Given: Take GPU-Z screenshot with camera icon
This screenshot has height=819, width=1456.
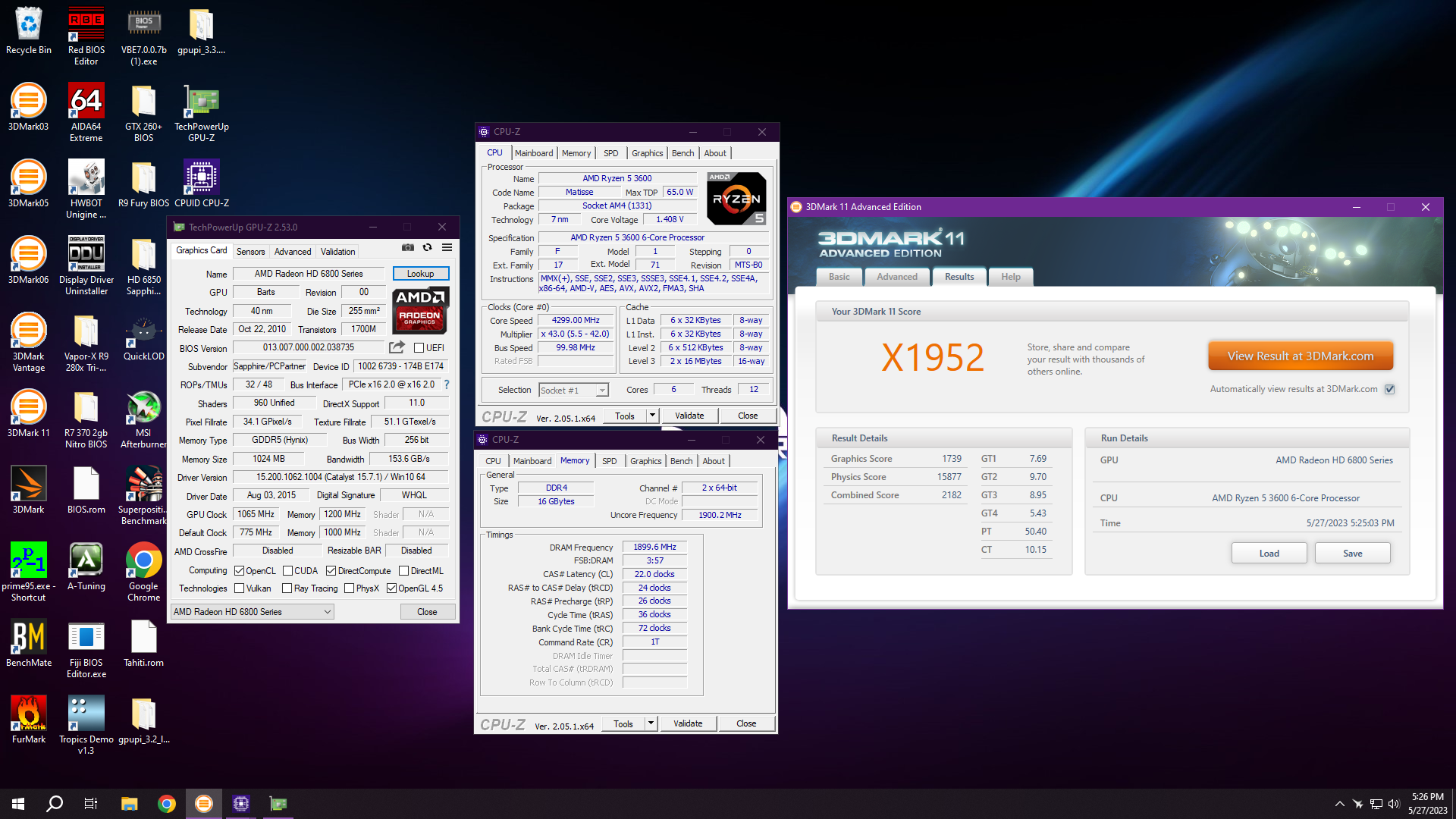Looking at the screenshot, I should (408, 247).
